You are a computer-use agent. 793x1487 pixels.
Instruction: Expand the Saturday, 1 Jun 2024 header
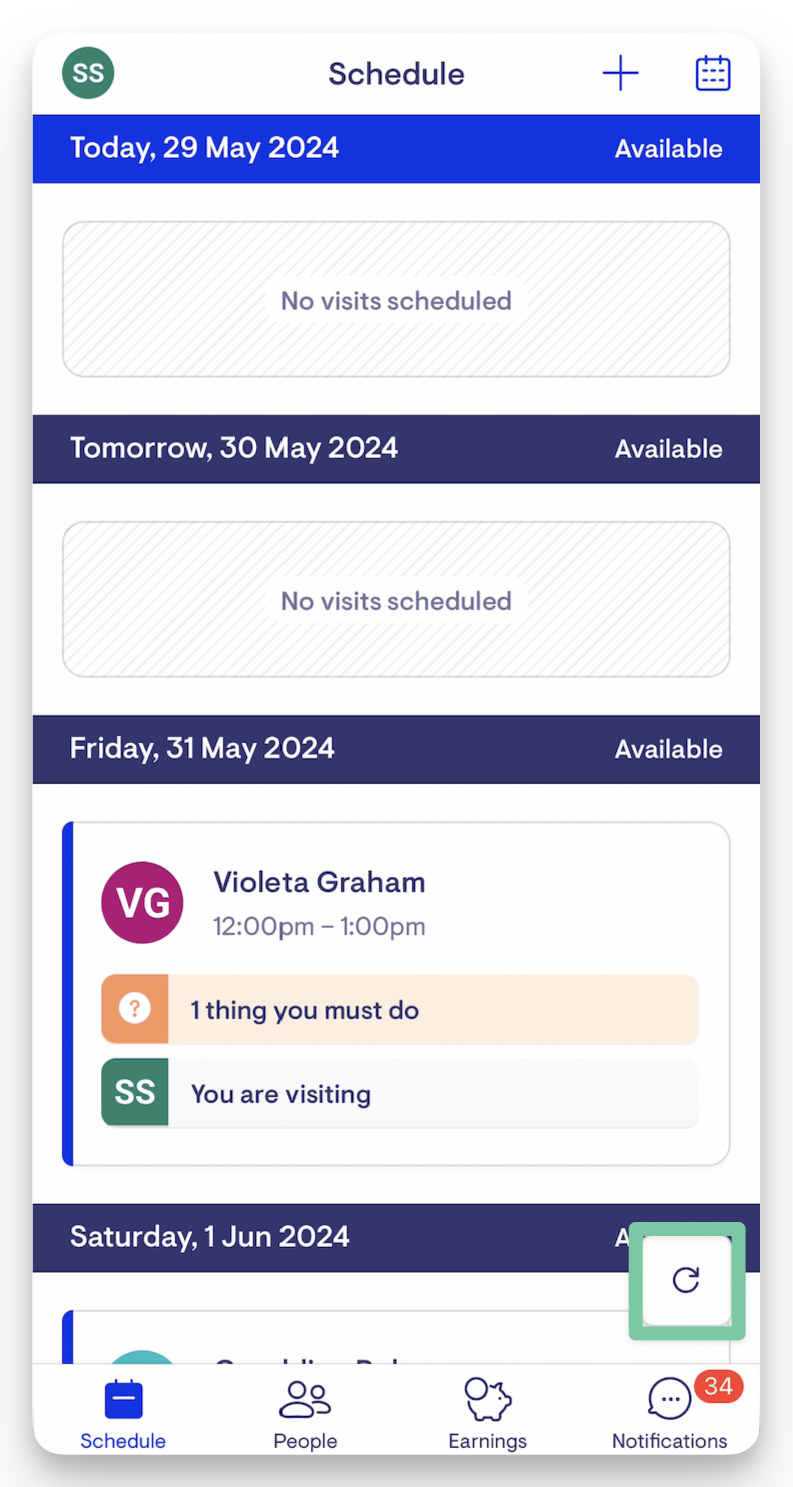(210, 1237)
